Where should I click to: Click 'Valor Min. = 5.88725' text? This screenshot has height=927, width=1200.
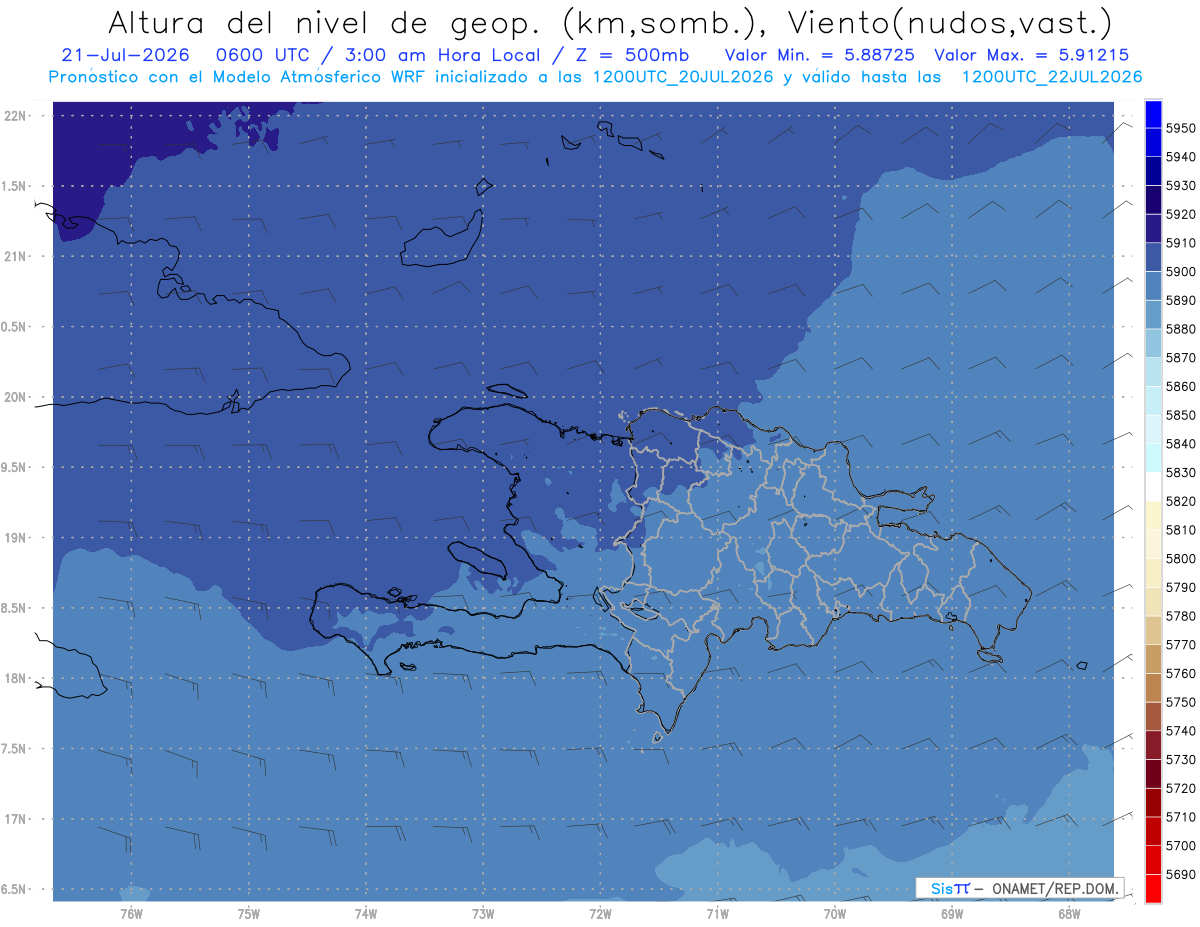tap(819, 55)
